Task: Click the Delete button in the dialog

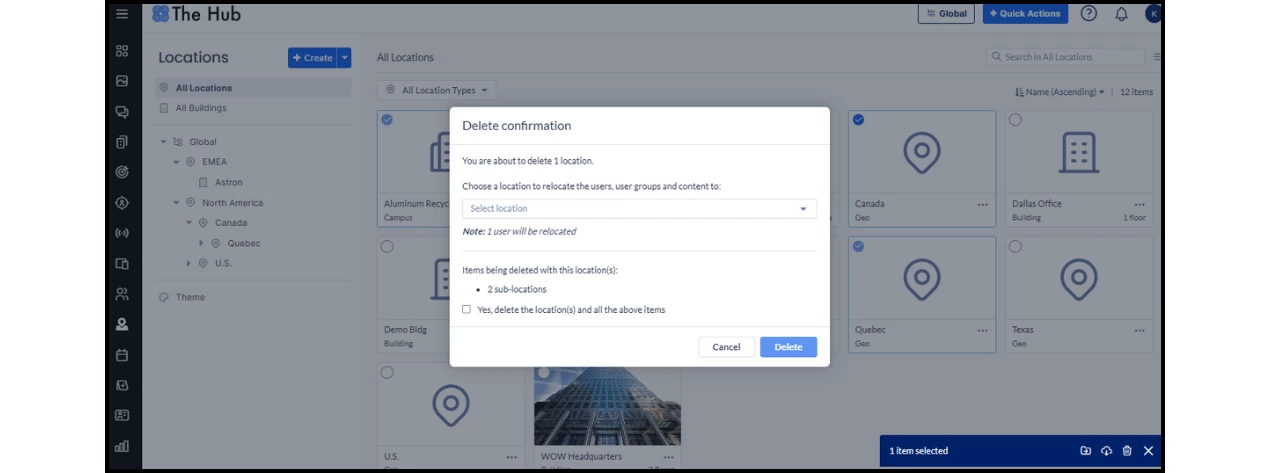Action: click(x=788, y=347)
